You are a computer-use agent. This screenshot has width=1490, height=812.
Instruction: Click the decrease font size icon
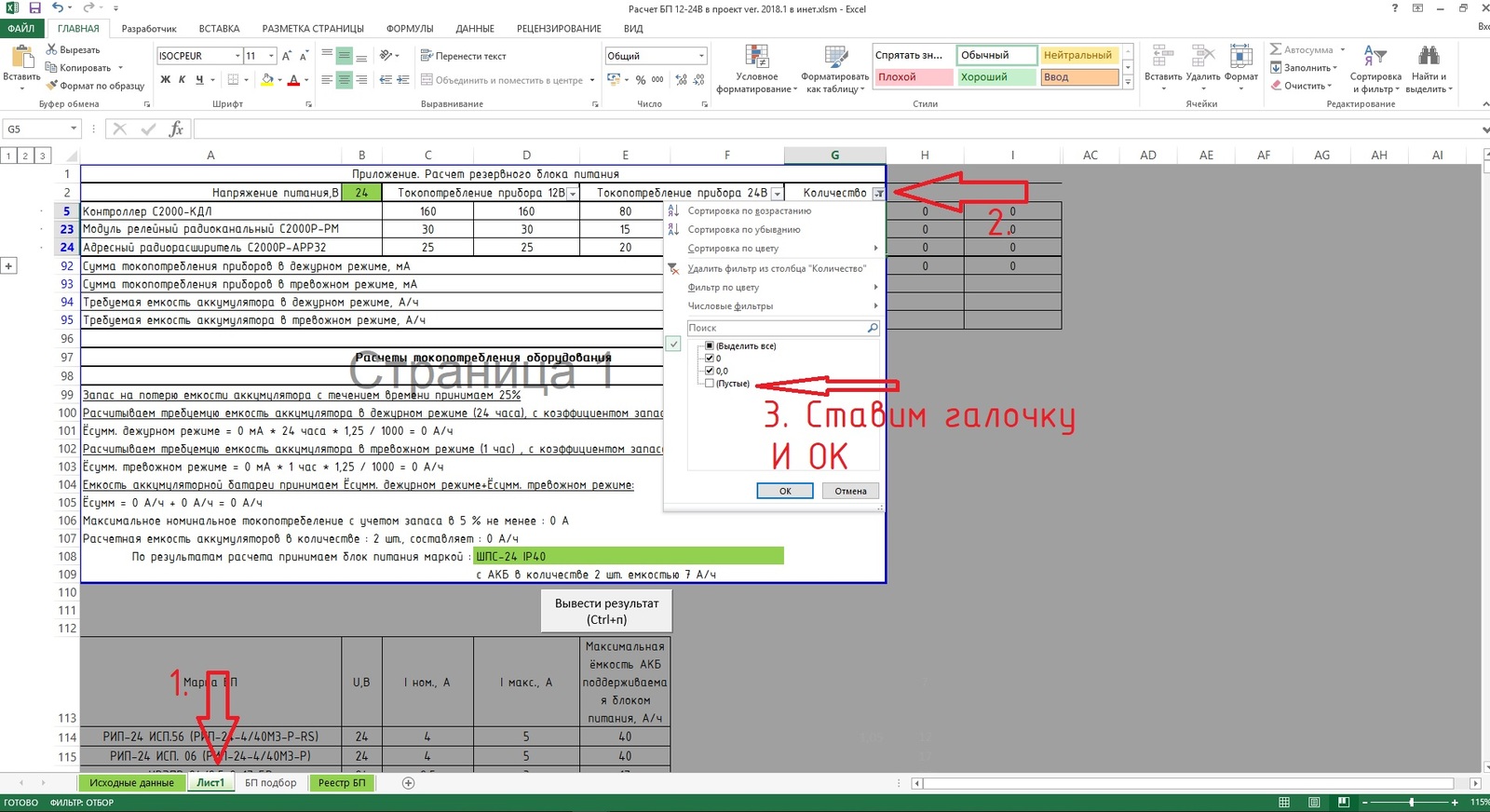(304, 56)
